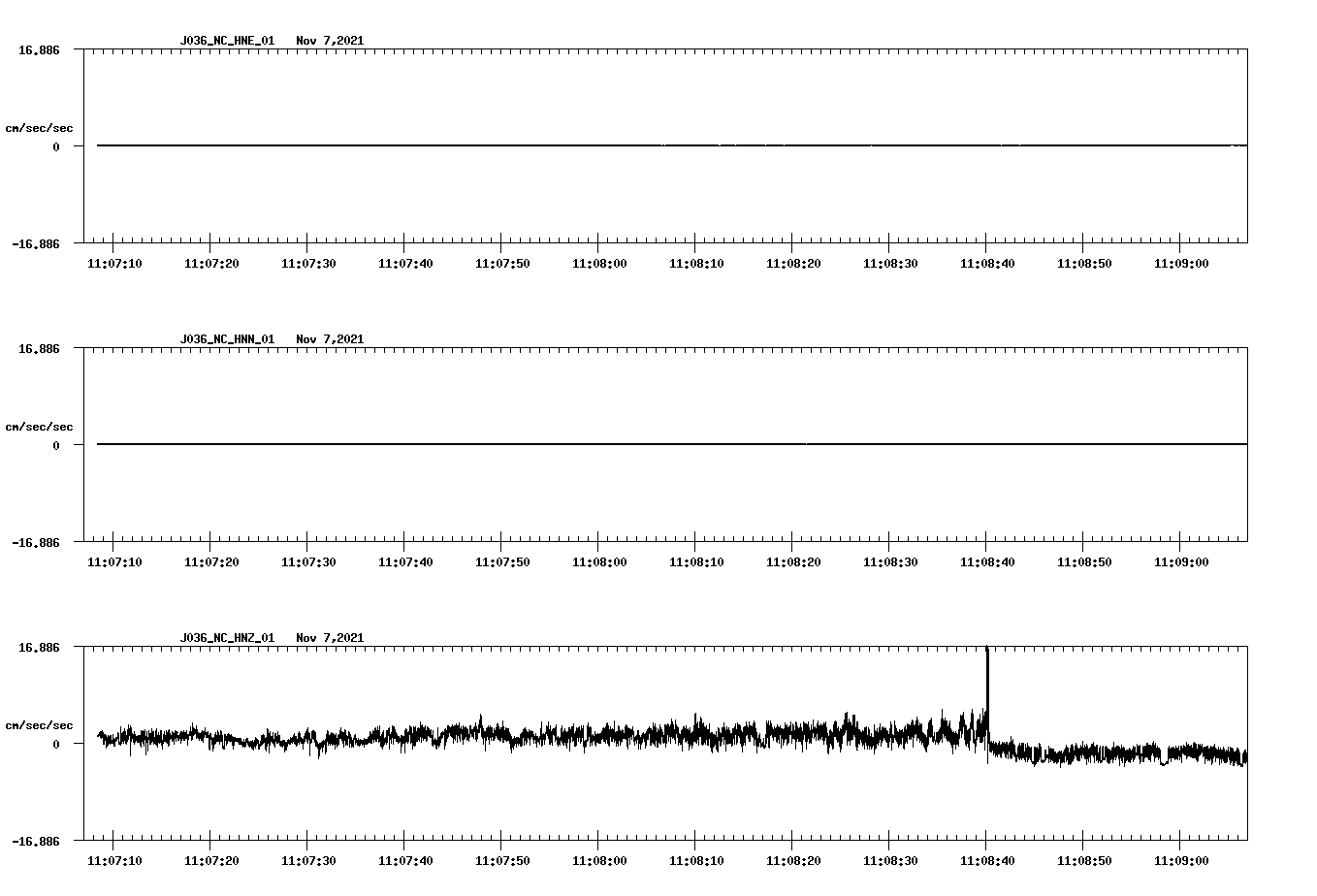Select -16.886 lower limit on HNE chart
This screenshot has height=896, width=1317.
[36, 243]
